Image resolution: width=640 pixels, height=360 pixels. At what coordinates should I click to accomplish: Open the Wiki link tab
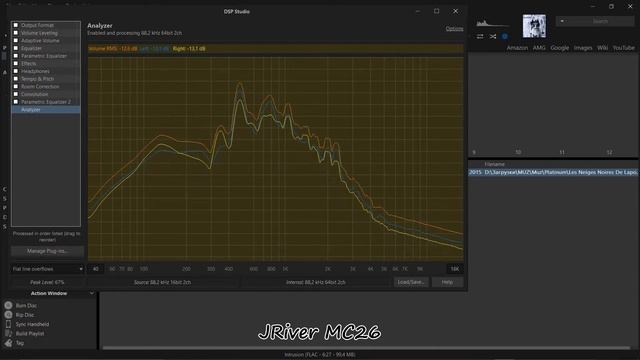tap(602, 48)
